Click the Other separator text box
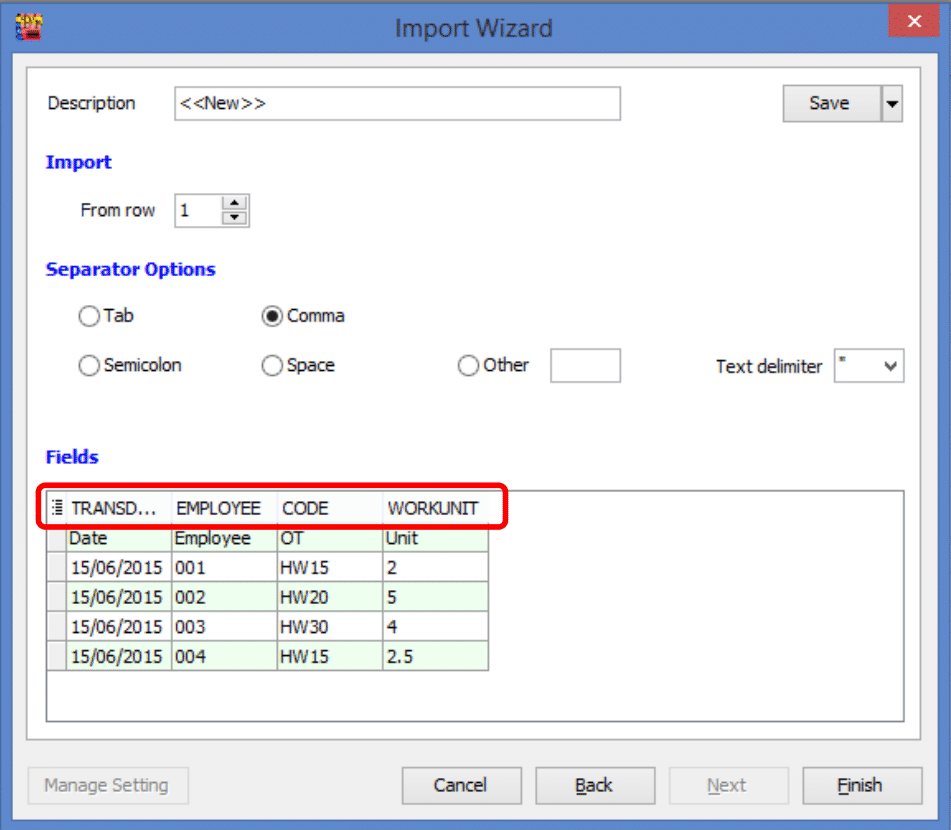Screen dimensions: 951x830 coord(584,365)
